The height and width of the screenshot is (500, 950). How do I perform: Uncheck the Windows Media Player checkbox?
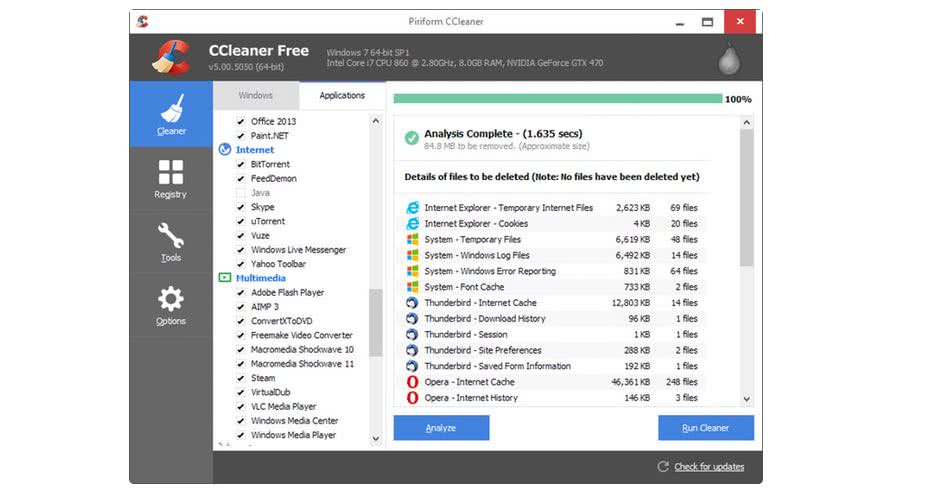[241, 435]
